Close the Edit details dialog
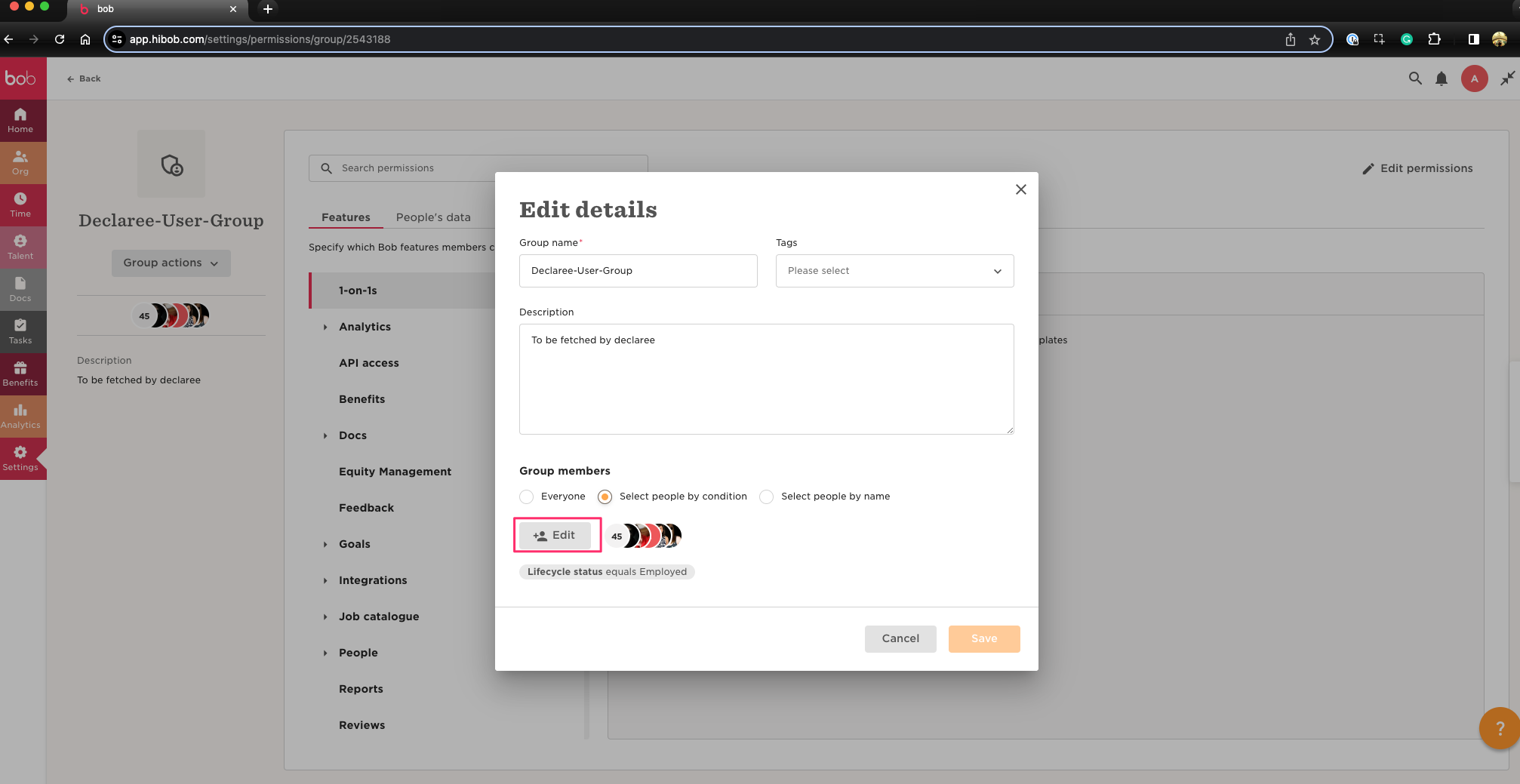The width and height of the screenshot is (1520, 784). click(1020, 189)
